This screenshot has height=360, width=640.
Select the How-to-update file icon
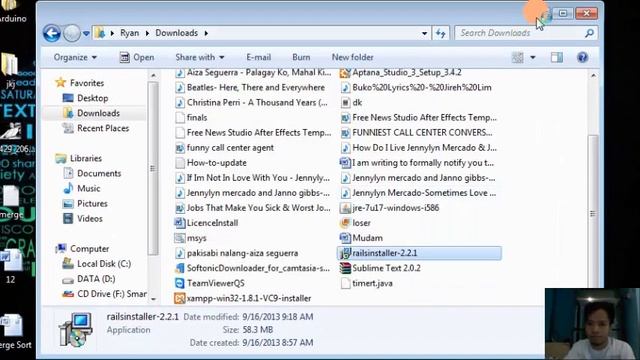point(180,163)
